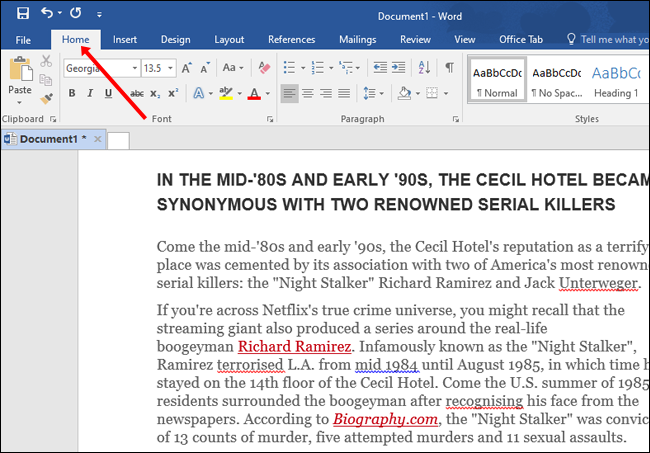Justify the text
650x453 pixels.
(344, 93)
